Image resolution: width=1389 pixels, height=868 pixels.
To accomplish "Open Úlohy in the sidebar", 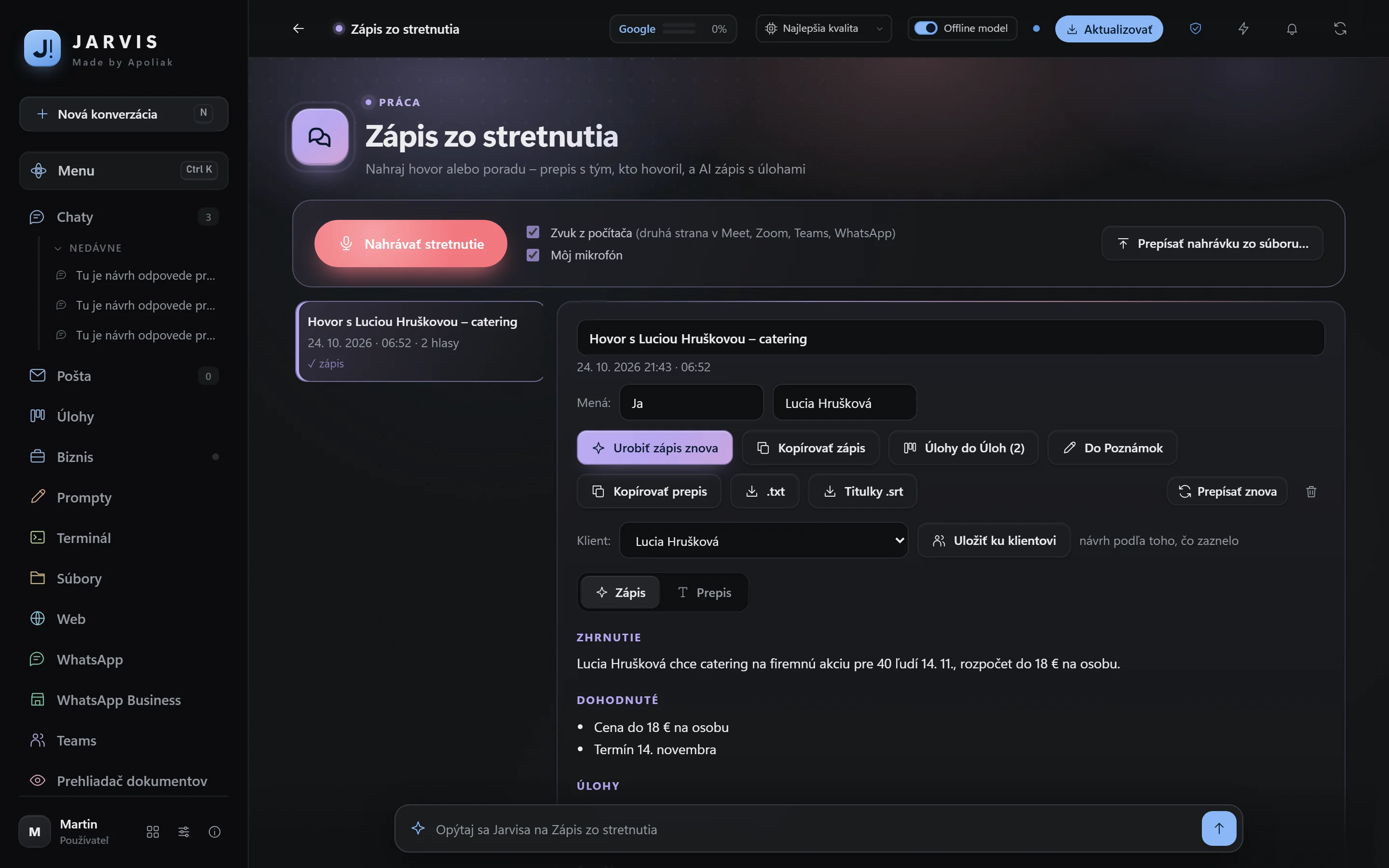I will coord(124,416).
